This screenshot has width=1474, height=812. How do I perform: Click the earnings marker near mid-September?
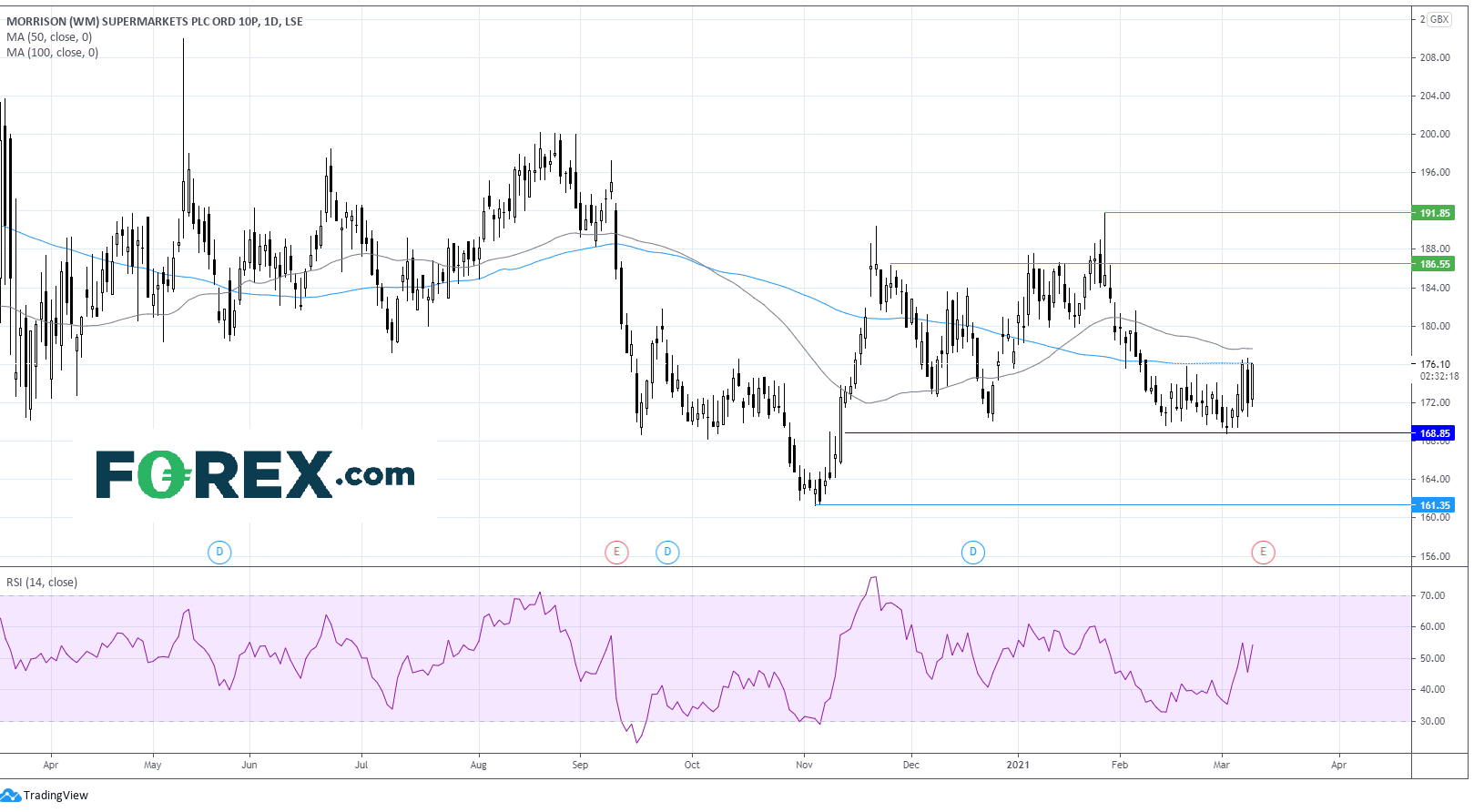pos(616,552)
